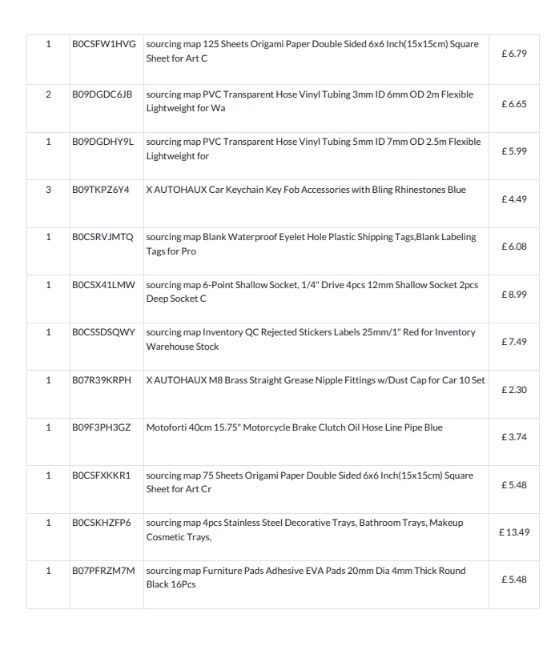Select ASIN code B0CSRVJMTQ

coord(103,237)
